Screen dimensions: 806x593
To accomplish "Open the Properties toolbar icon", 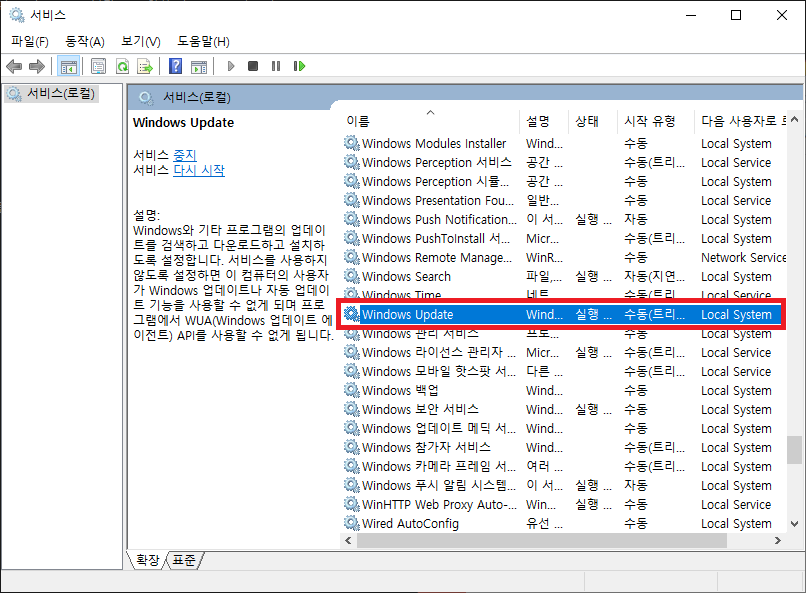I will (x=98, y=66).
